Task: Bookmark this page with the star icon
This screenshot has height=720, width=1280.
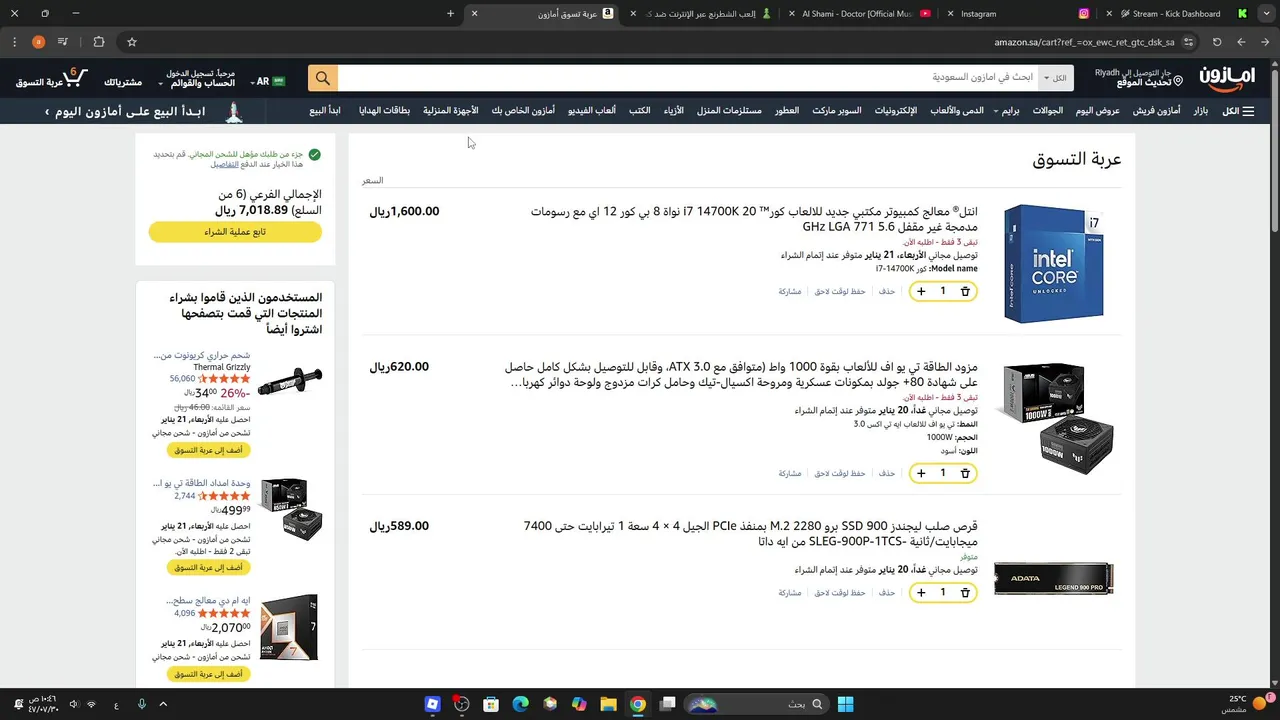Action: (131, 42)
